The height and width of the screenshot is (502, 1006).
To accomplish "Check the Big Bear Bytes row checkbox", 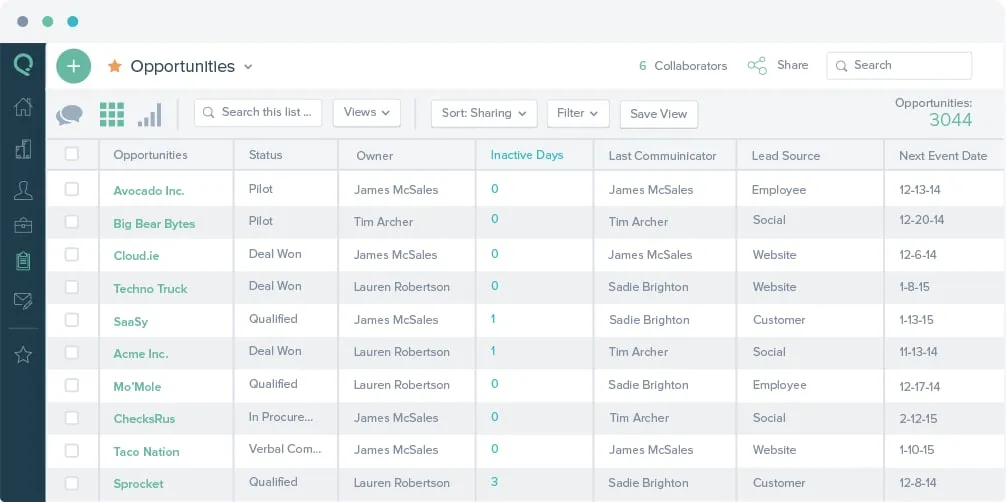I will (72, 221).
